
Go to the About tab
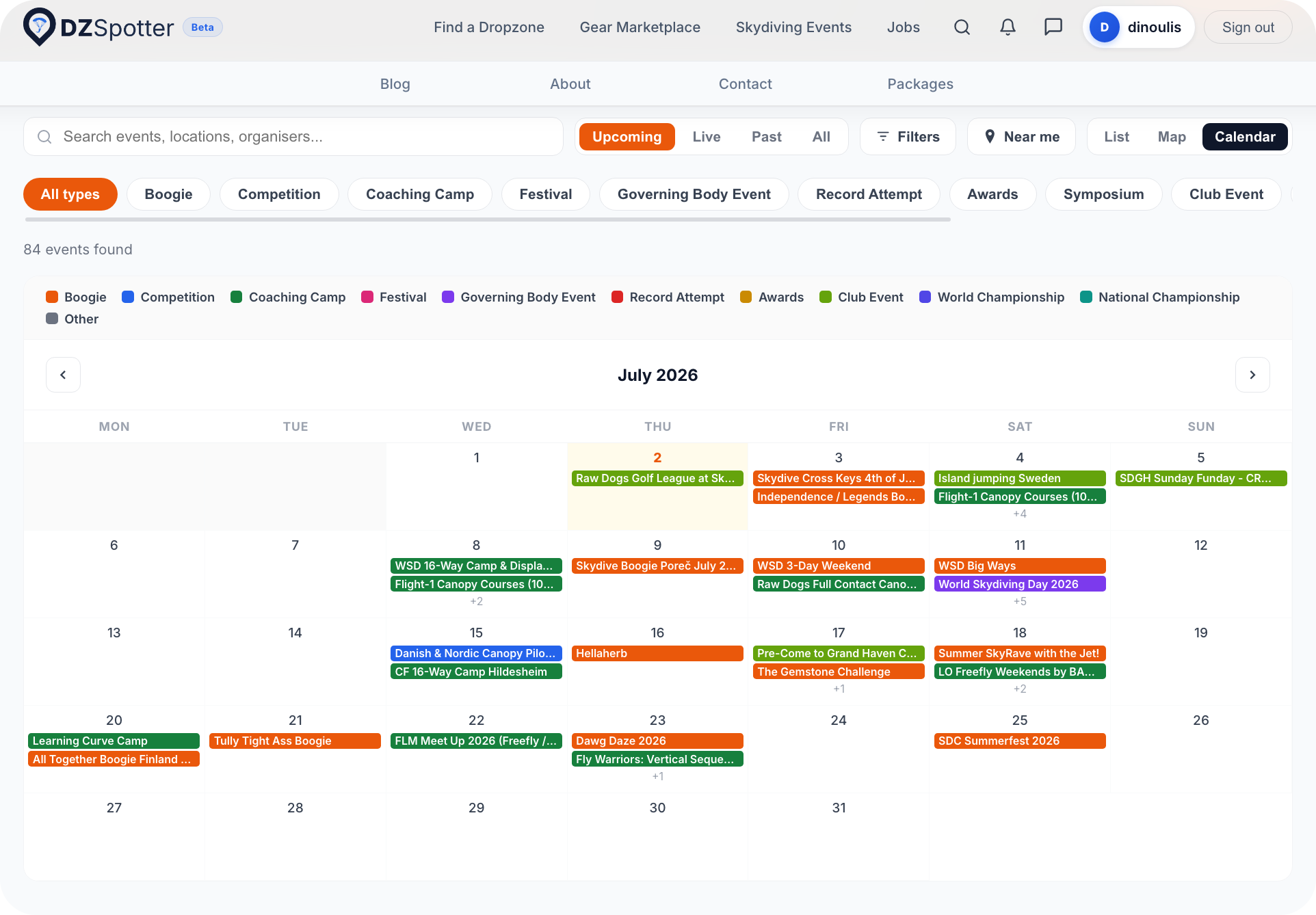570,84
